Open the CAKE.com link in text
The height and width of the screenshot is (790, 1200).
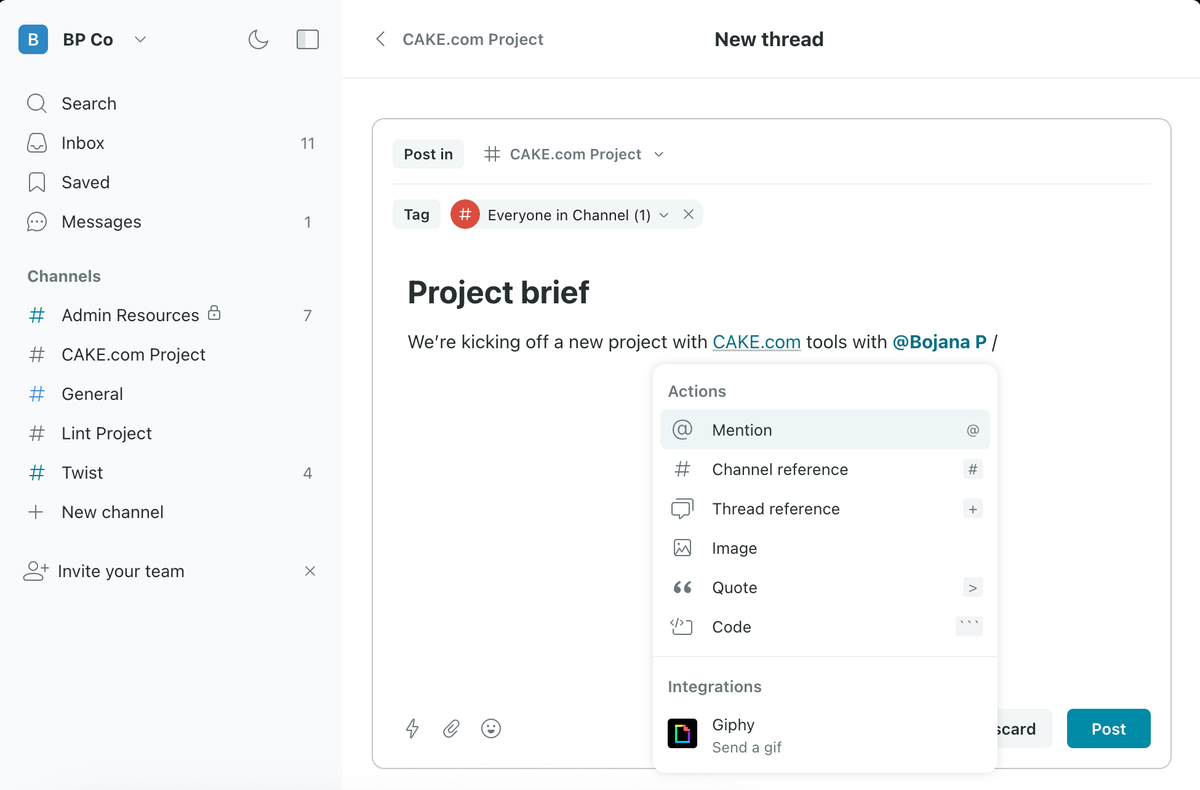(x=757, y=342)
